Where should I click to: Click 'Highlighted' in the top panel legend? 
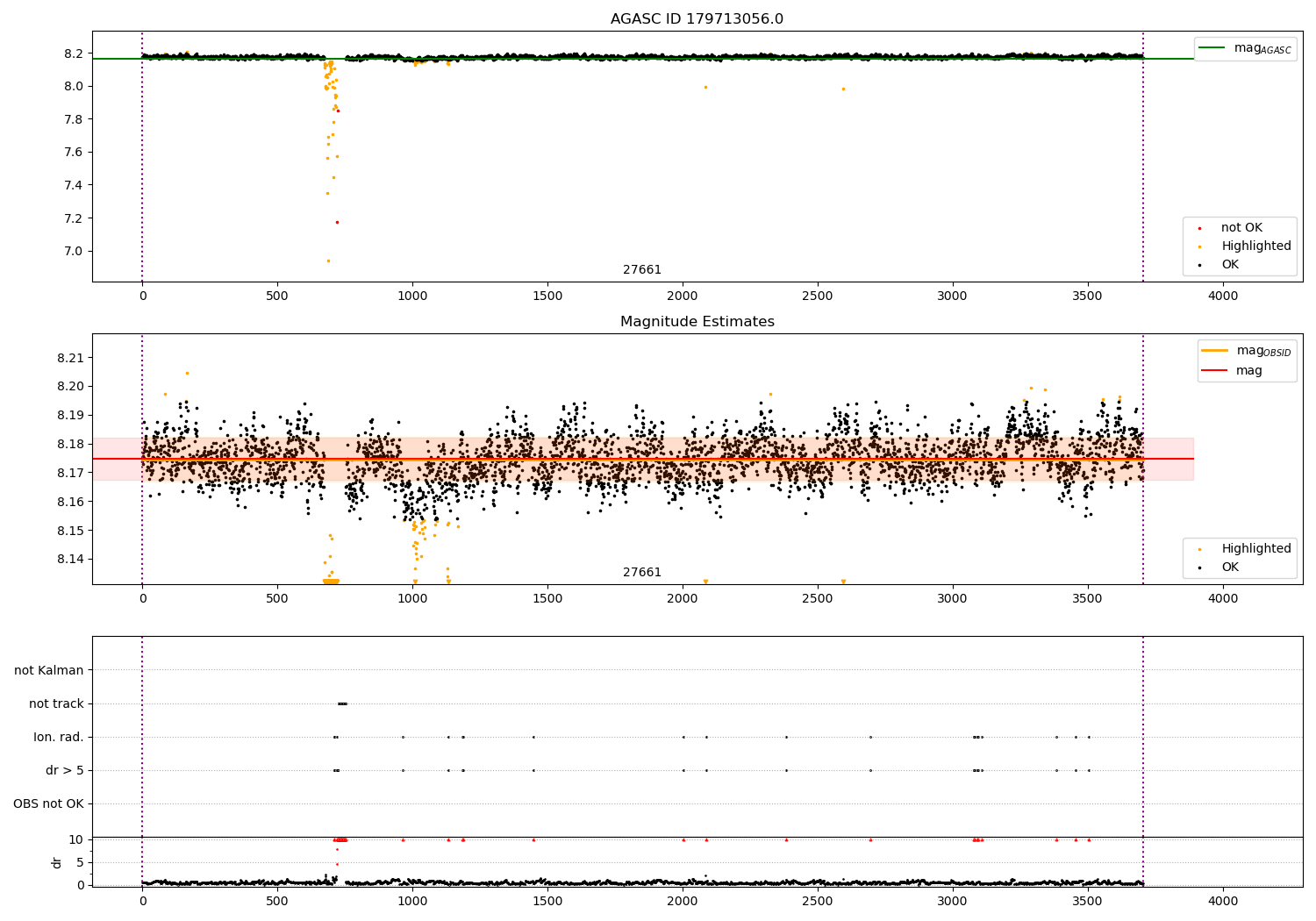(x=1245, y=246)
